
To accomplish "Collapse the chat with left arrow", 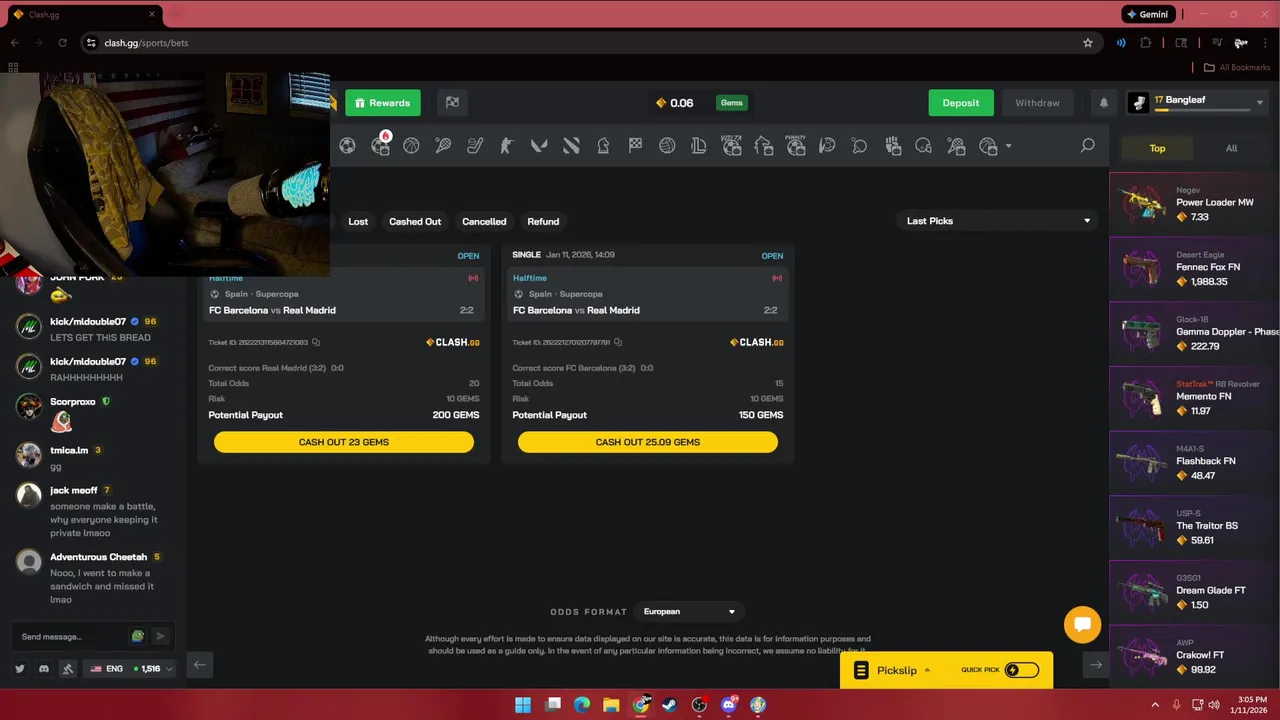I will (x=200, y=665).
